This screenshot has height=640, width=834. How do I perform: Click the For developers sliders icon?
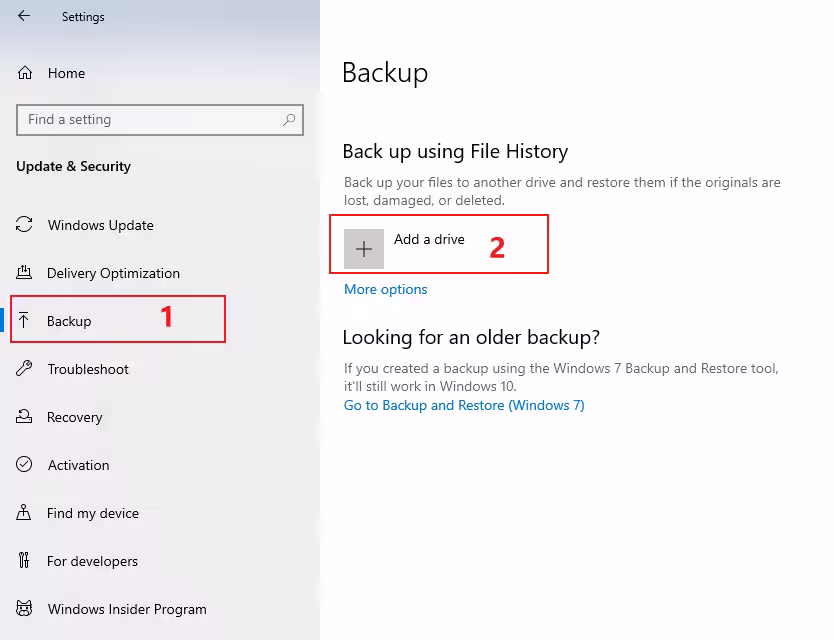click(25, 561)
